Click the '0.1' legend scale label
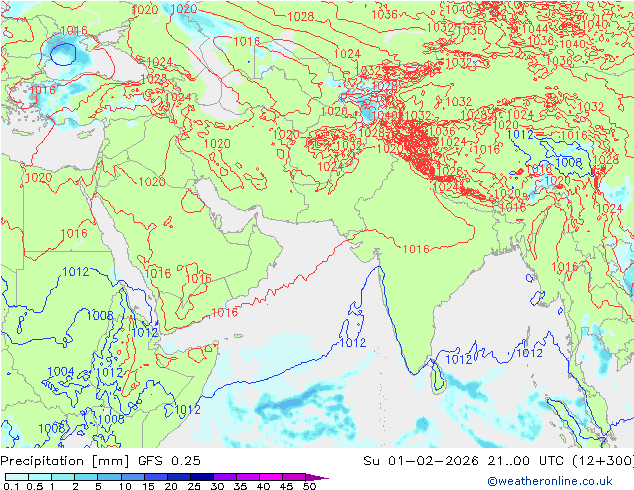 (x=11, y=486)
